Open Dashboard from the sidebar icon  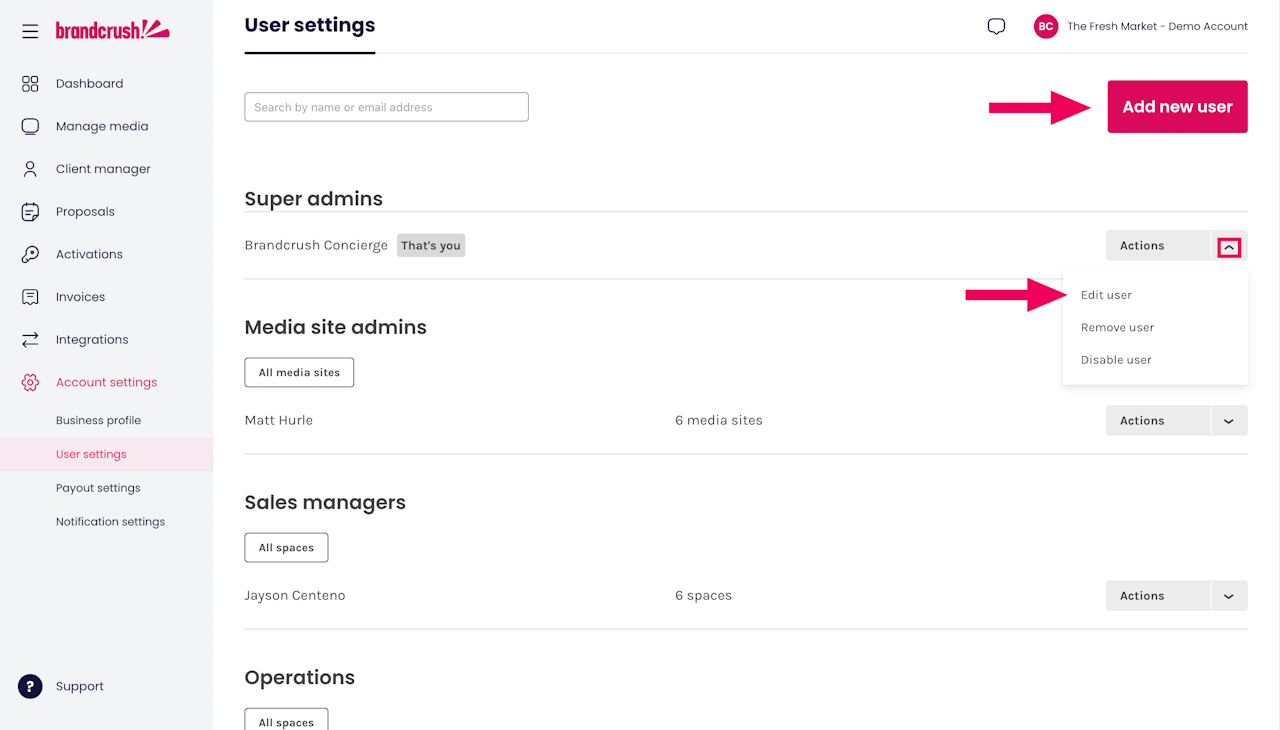click(x=30, y=84)
